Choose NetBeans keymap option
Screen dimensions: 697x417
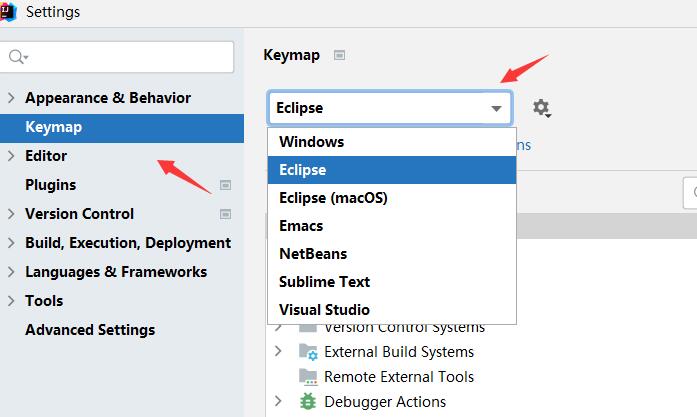[392, 254]
